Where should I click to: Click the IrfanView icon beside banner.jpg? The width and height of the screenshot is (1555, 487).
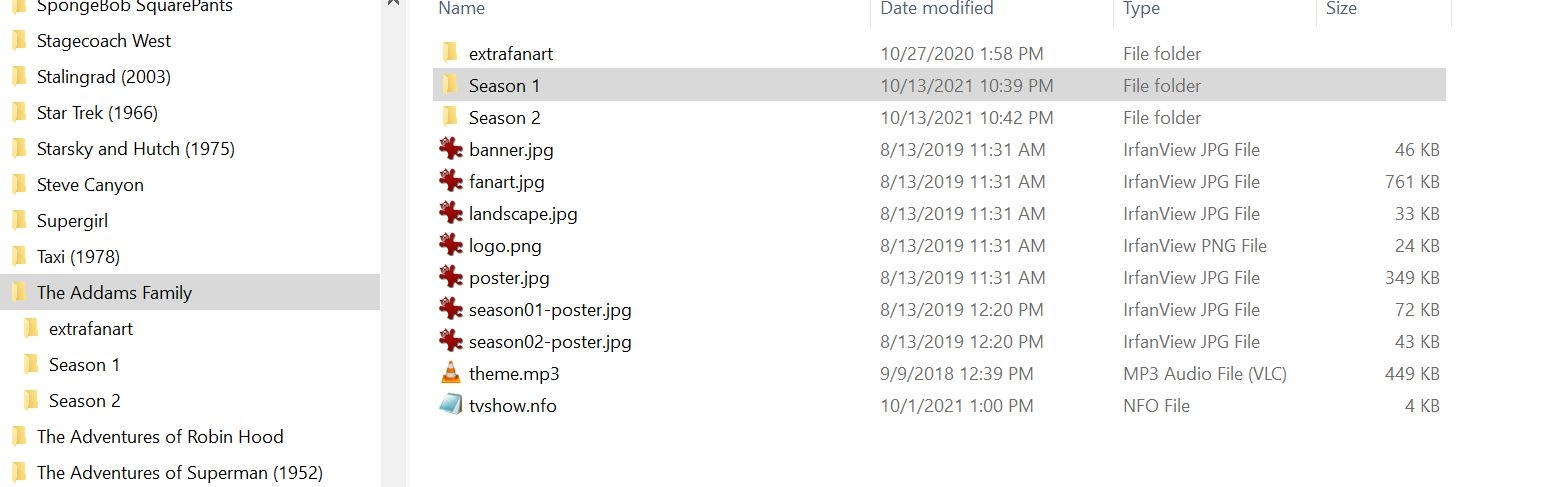[x=451, y=149]
